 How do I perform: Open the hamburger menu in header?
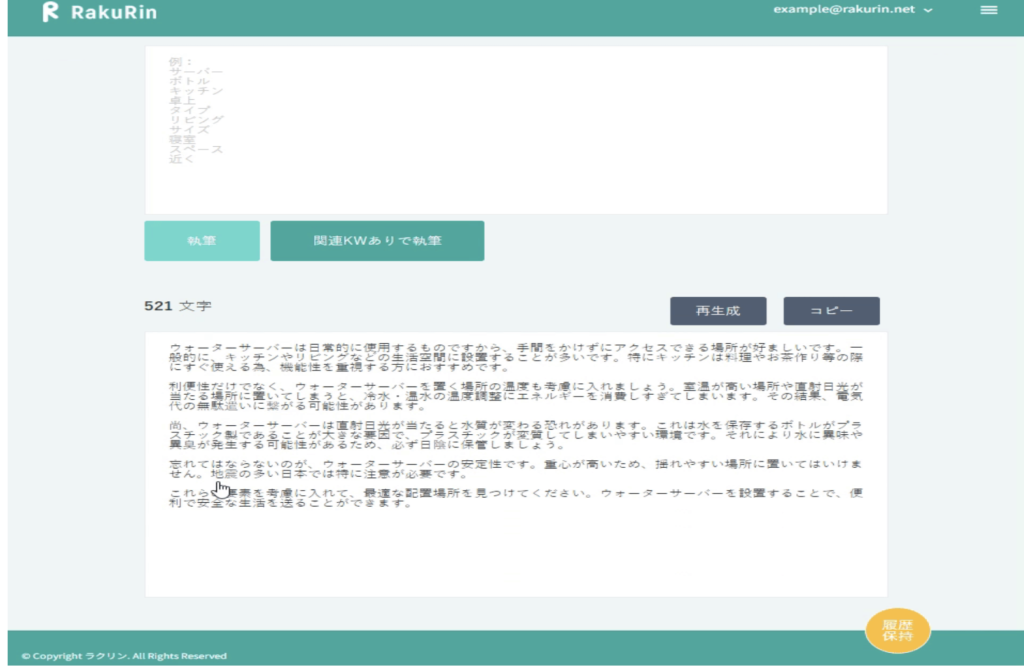tap(988, 10)
